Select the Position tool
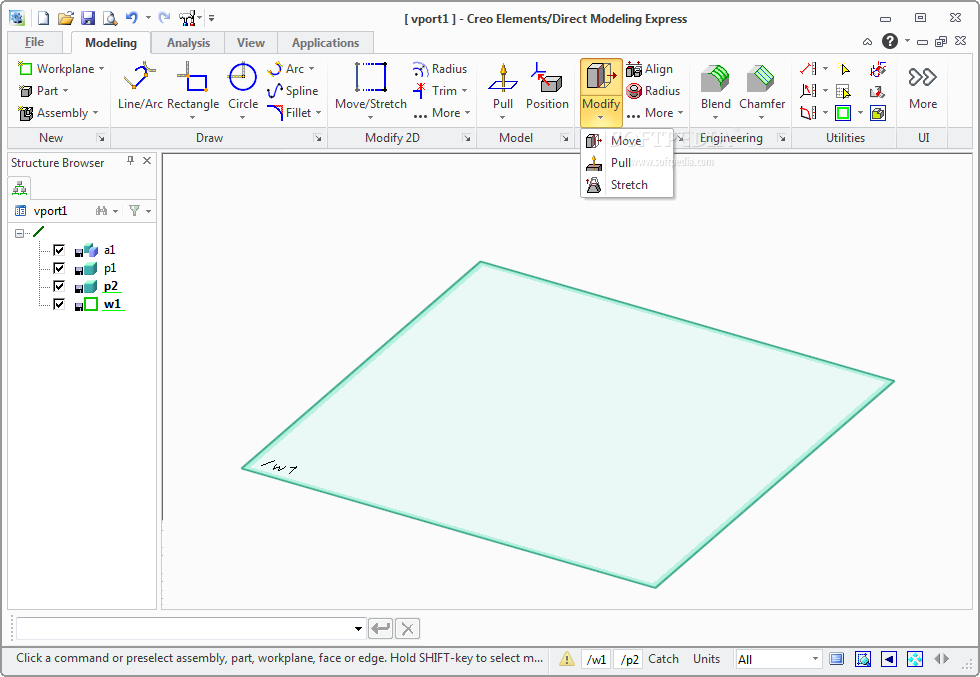This screenshot has height=677, width=980. click(547, 88)
